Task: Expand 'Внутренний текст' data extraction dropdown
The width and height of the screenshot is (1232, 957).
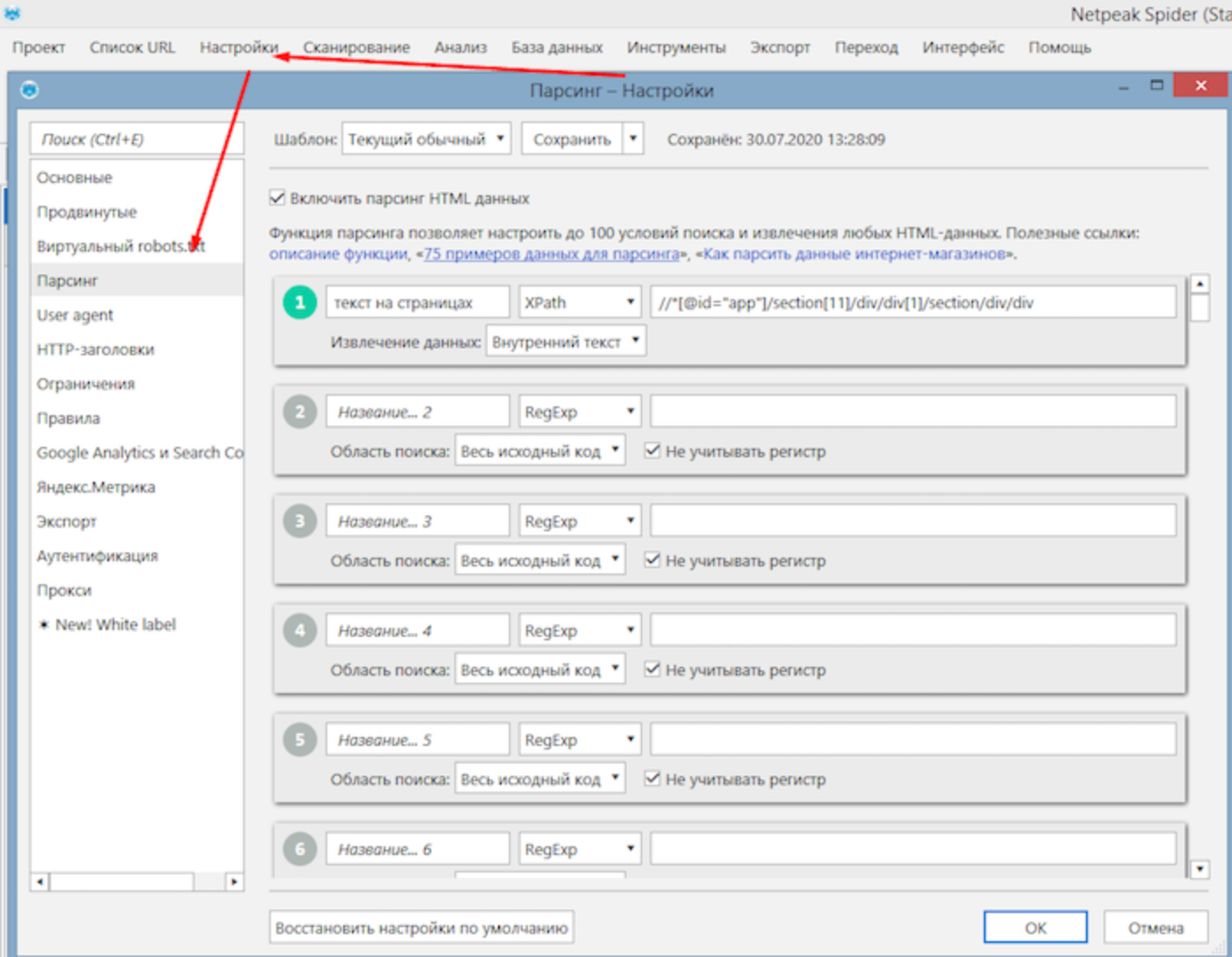Action: [x=566, y=342]
